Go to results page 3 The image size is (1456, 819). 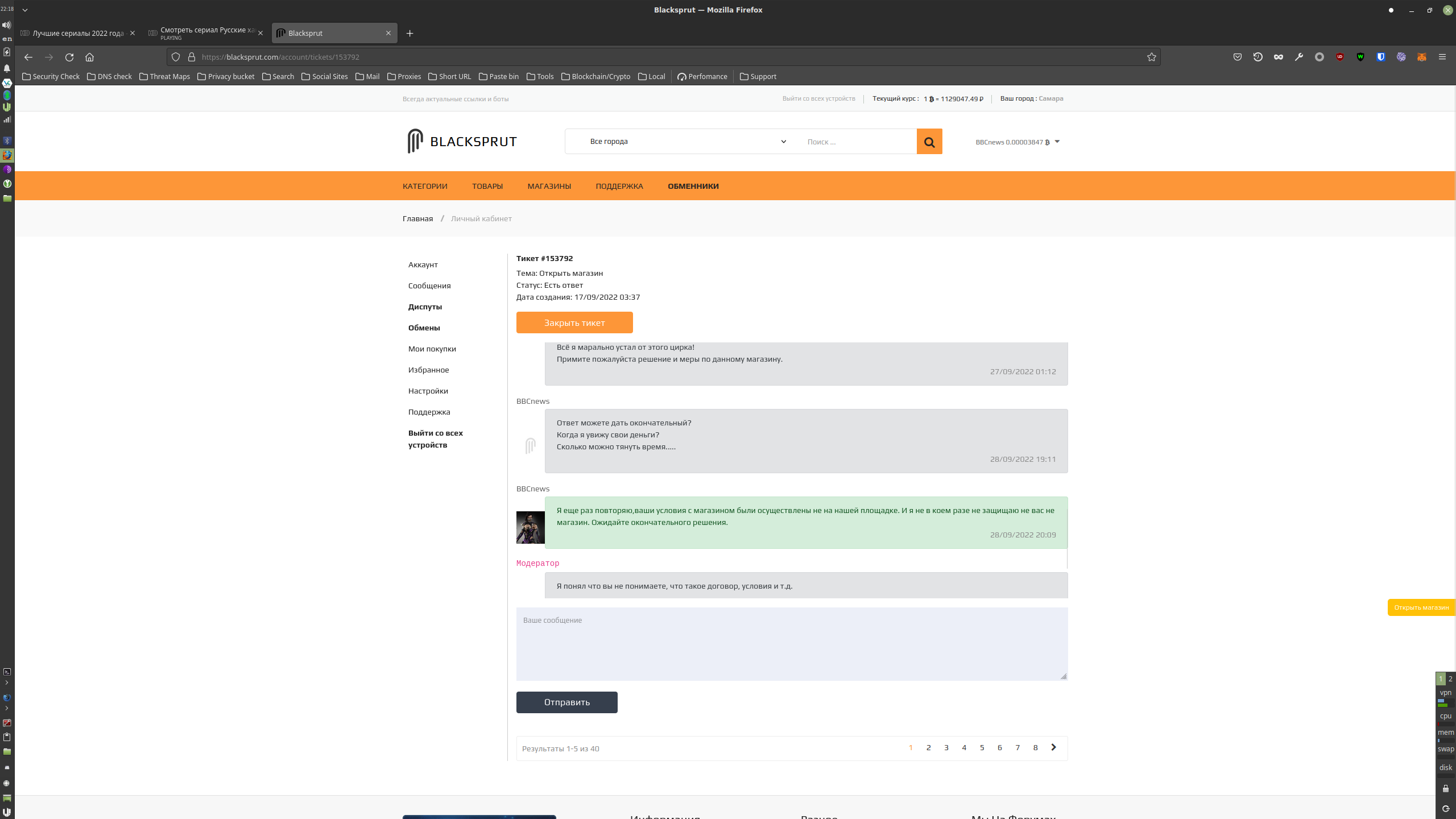pos(946,748)
